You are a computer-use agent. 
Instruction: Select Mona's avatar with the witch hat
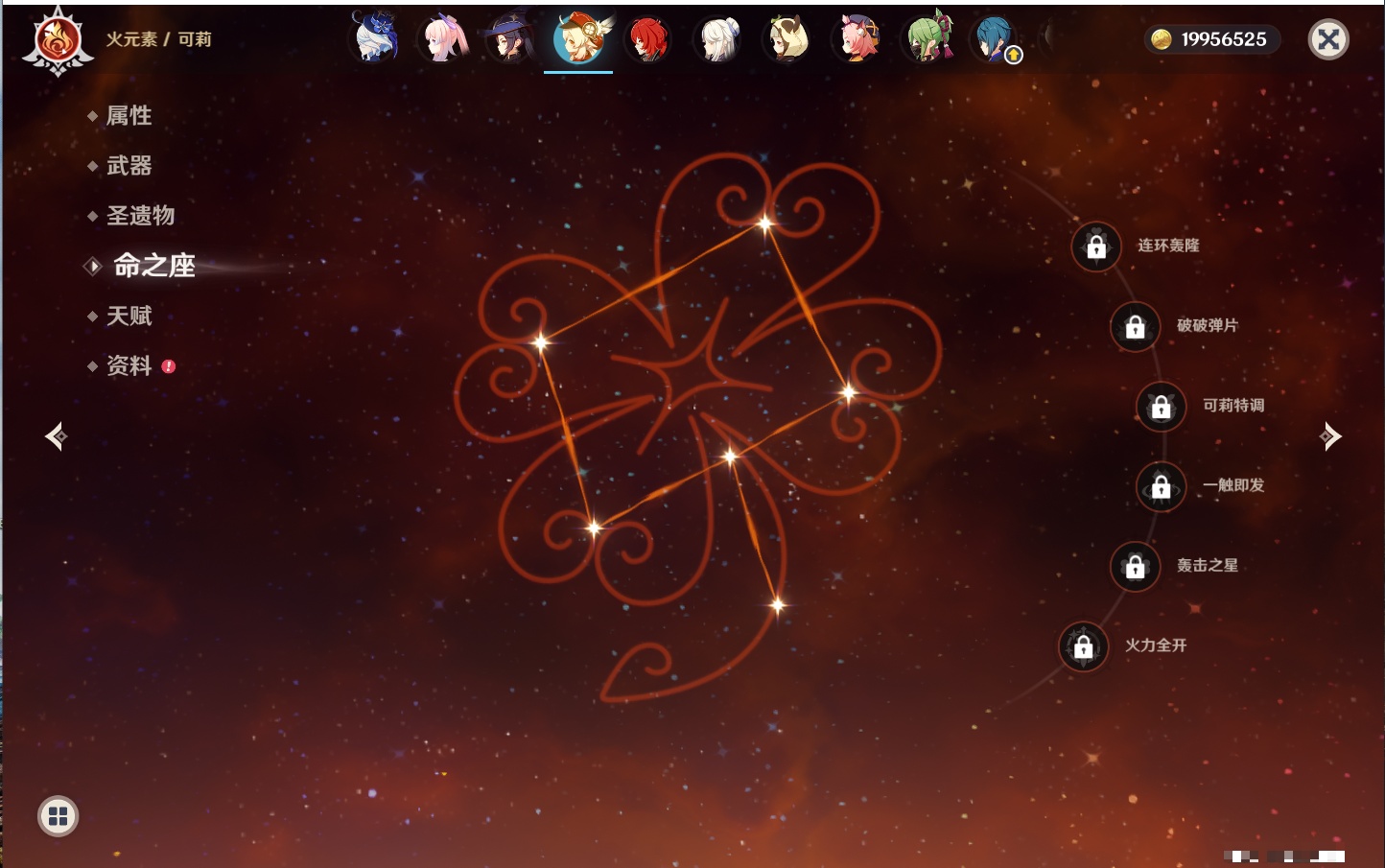tap(509, 38)
